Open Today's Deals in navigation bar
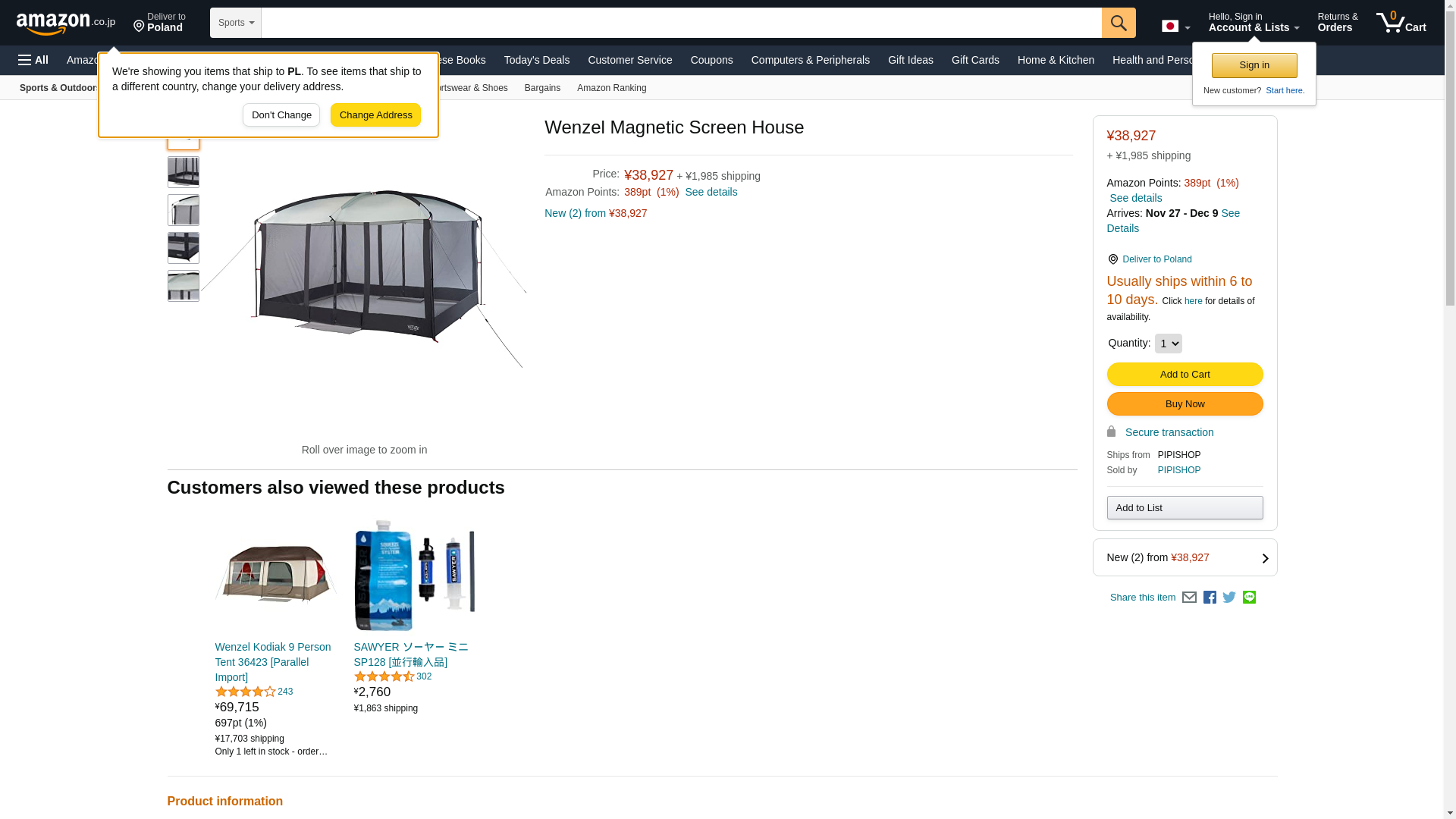Viewport: 1456px width, 819px height. pos(537,60)
